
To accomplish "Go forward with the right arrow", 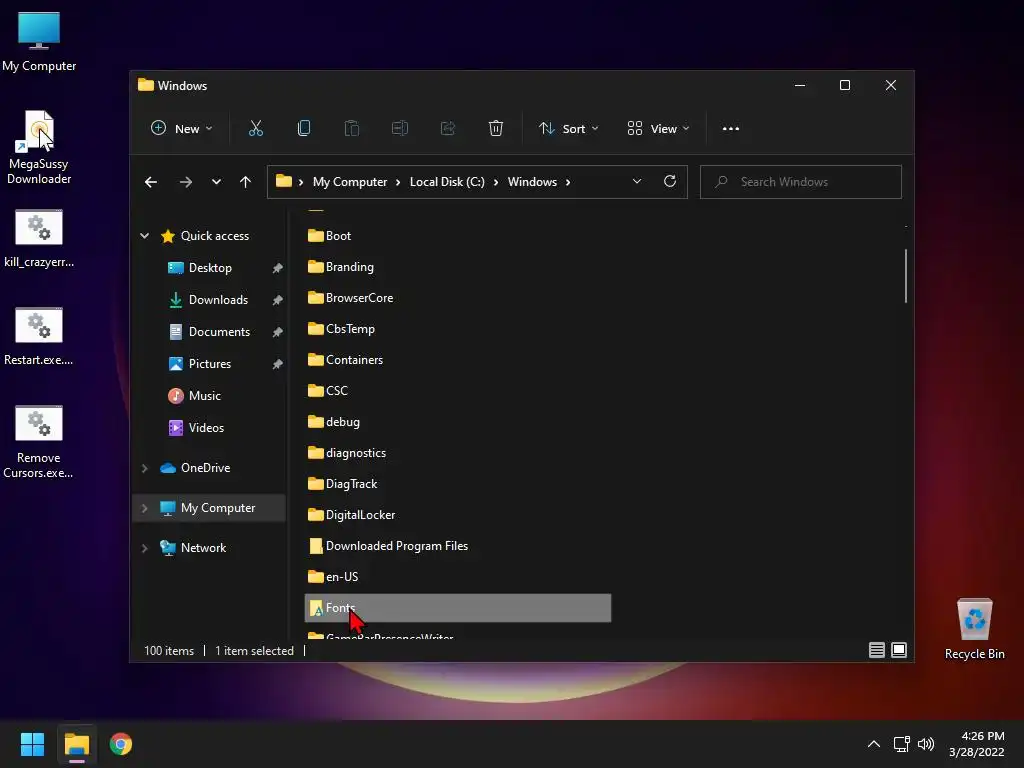I will tap(186, 182).
